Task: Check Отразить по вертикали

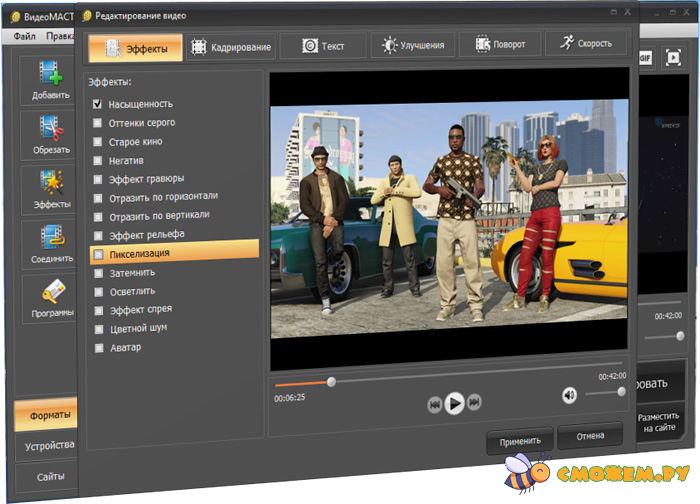Action: [x=98, y=217]
